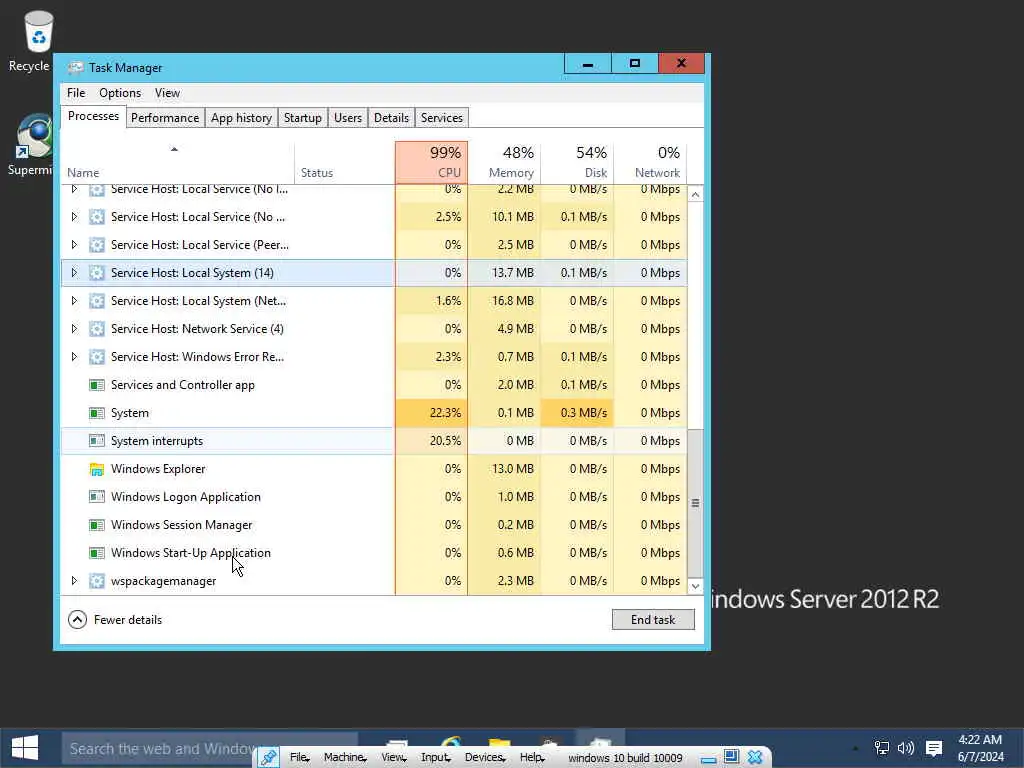1024x768 pixels.
Task: Click the icon beside the System process
Action: point(97,413)
